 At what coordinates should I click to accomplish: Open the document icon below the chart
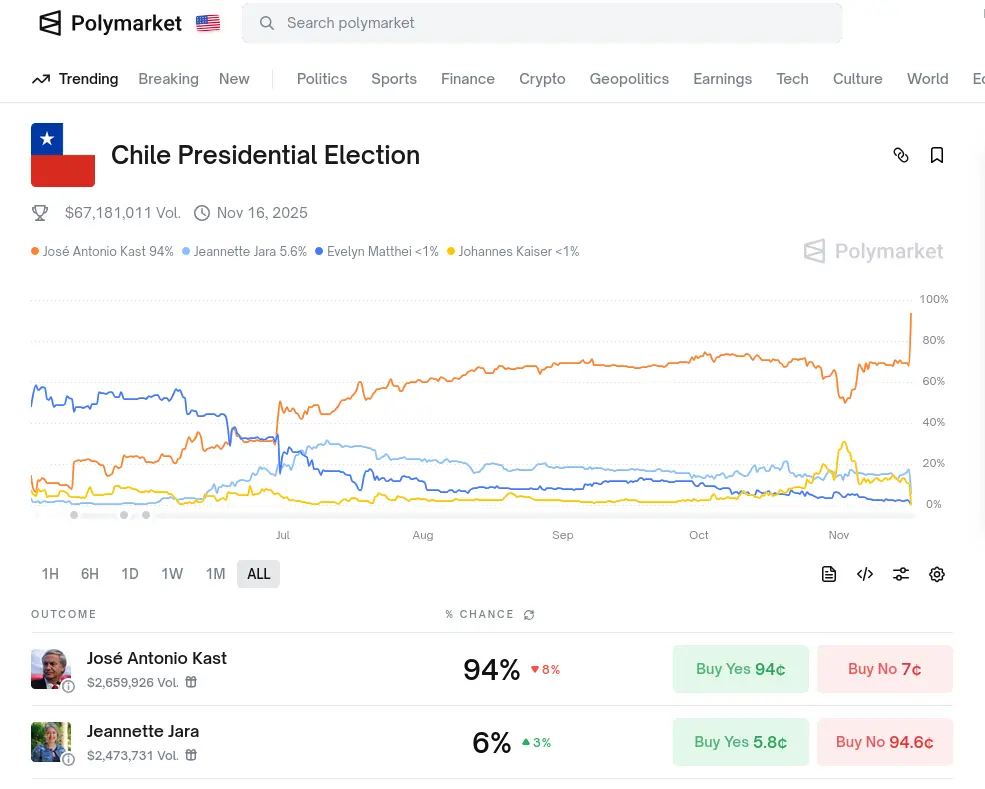pos(829,574)
